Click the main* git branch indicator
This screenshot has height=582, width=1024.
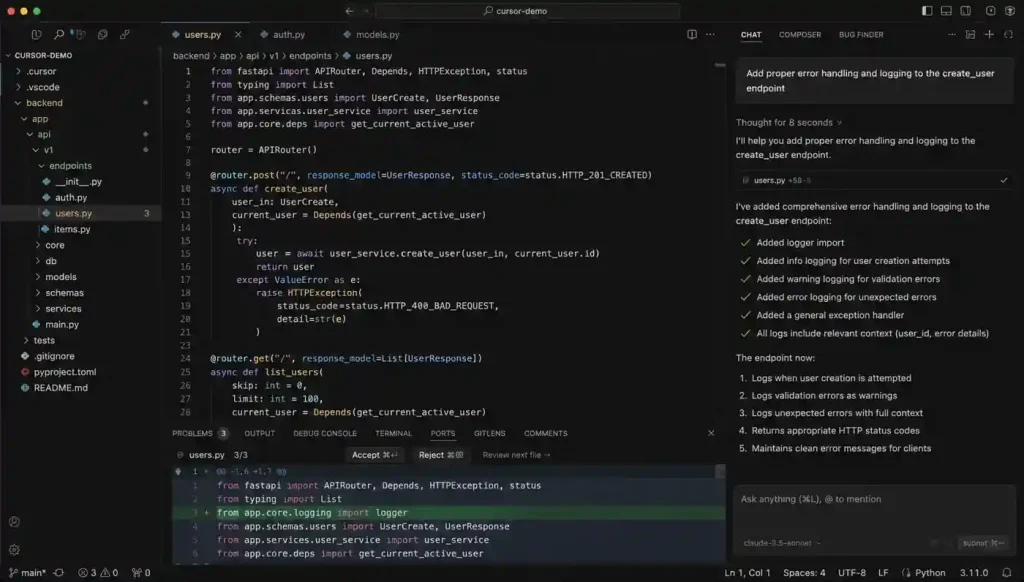[x=27, y=573]
